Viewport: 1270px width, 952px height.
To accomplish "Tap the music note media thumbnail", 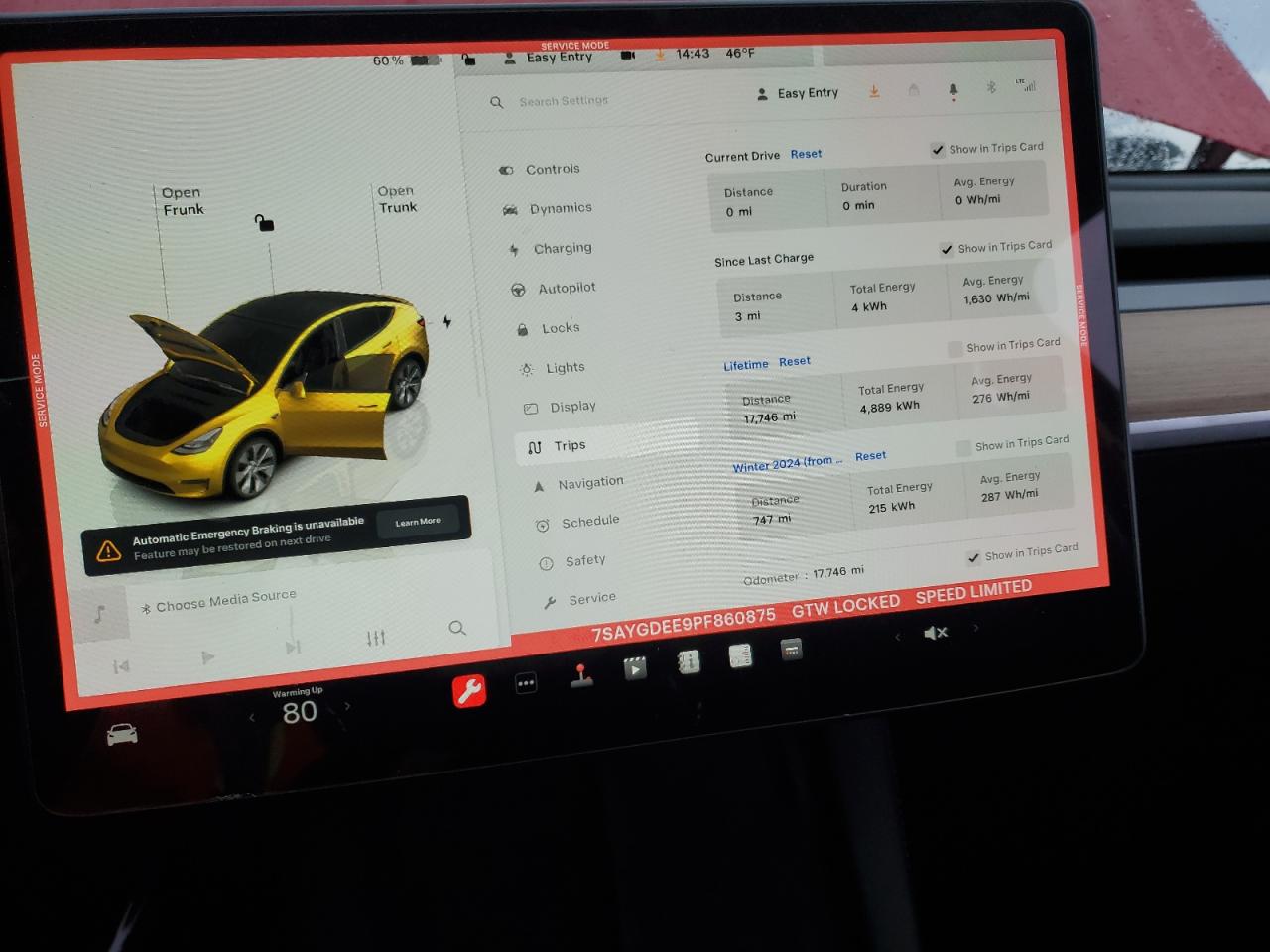I will click(99, 614).
